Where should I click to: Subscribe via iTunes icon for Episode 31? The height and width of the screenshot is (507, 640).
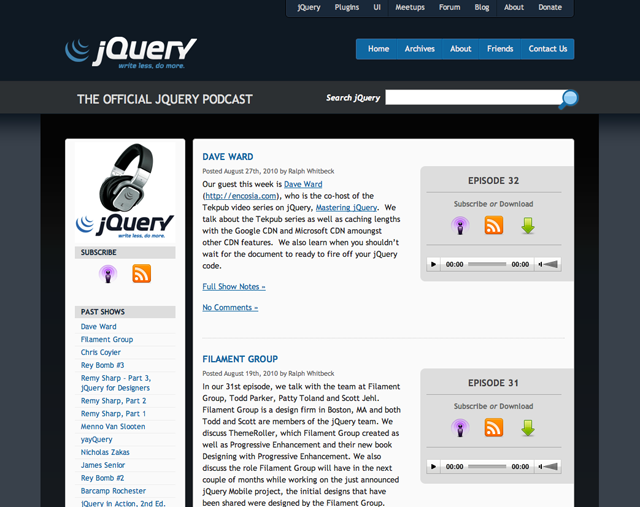coord(460,428)
